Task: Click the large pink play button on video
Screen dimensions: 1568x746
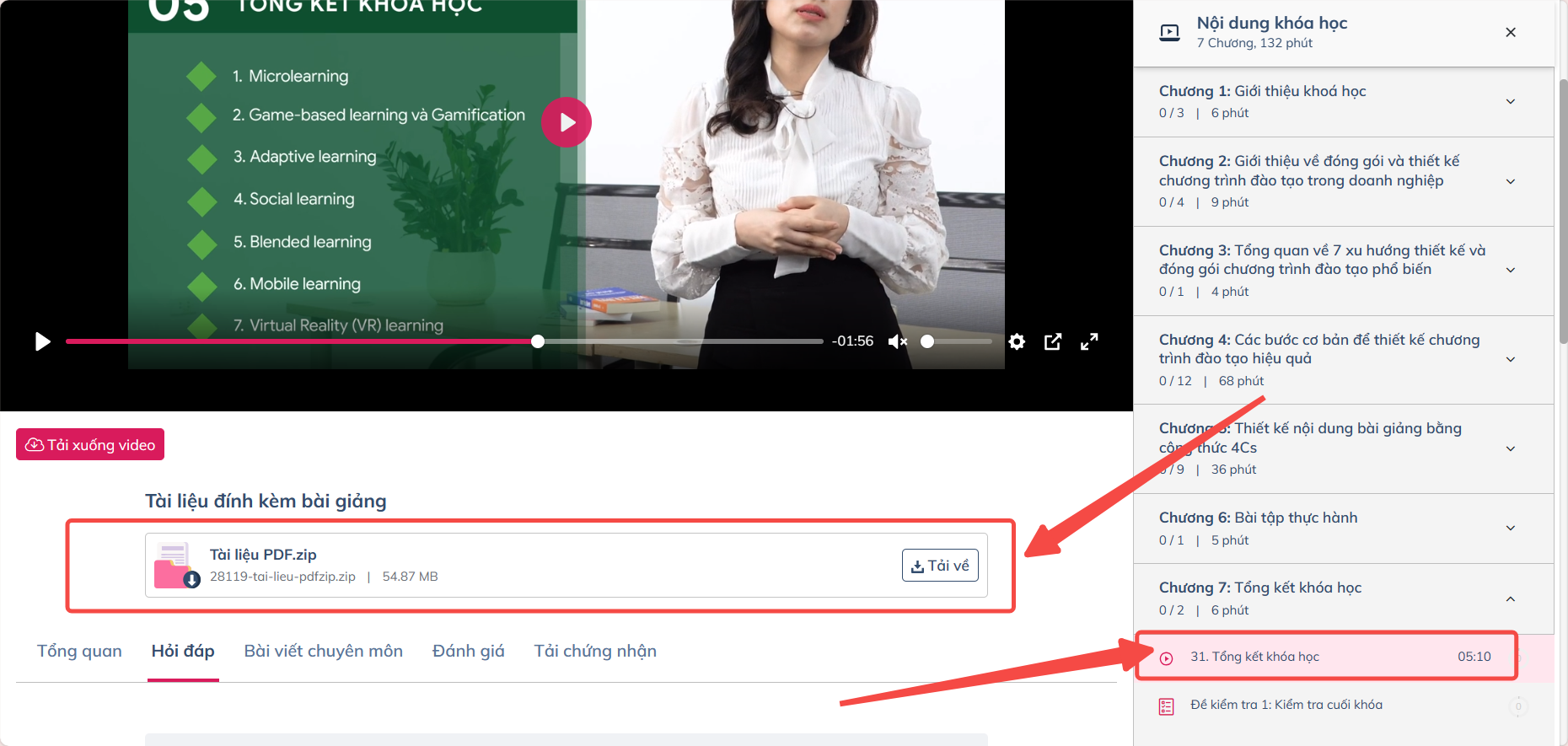Action: coord(567,122)
